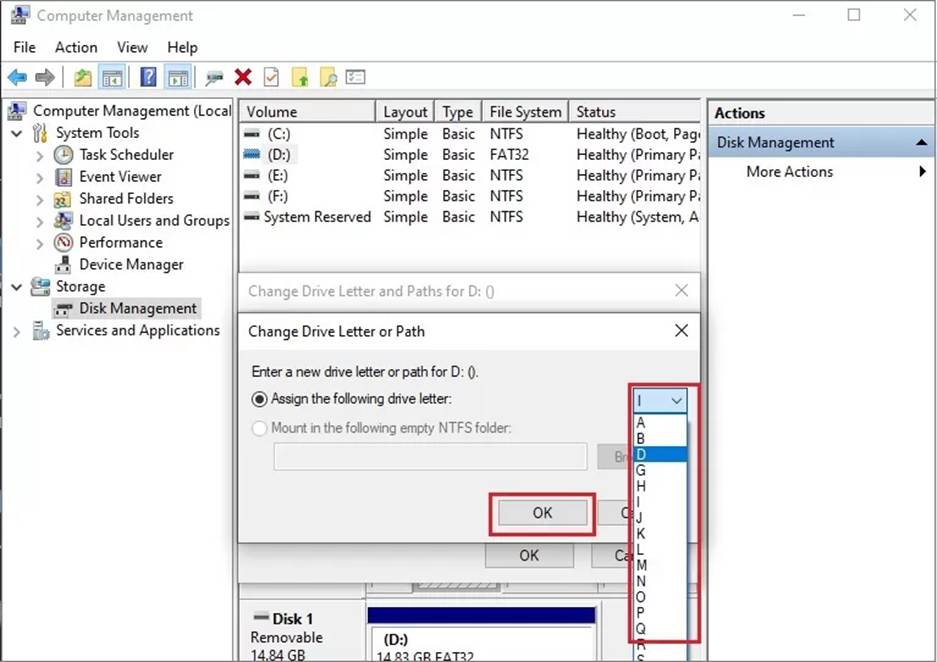
Task: Collapse the System Tools tree node
Action: pyautogui.click(x=17, y=133)
